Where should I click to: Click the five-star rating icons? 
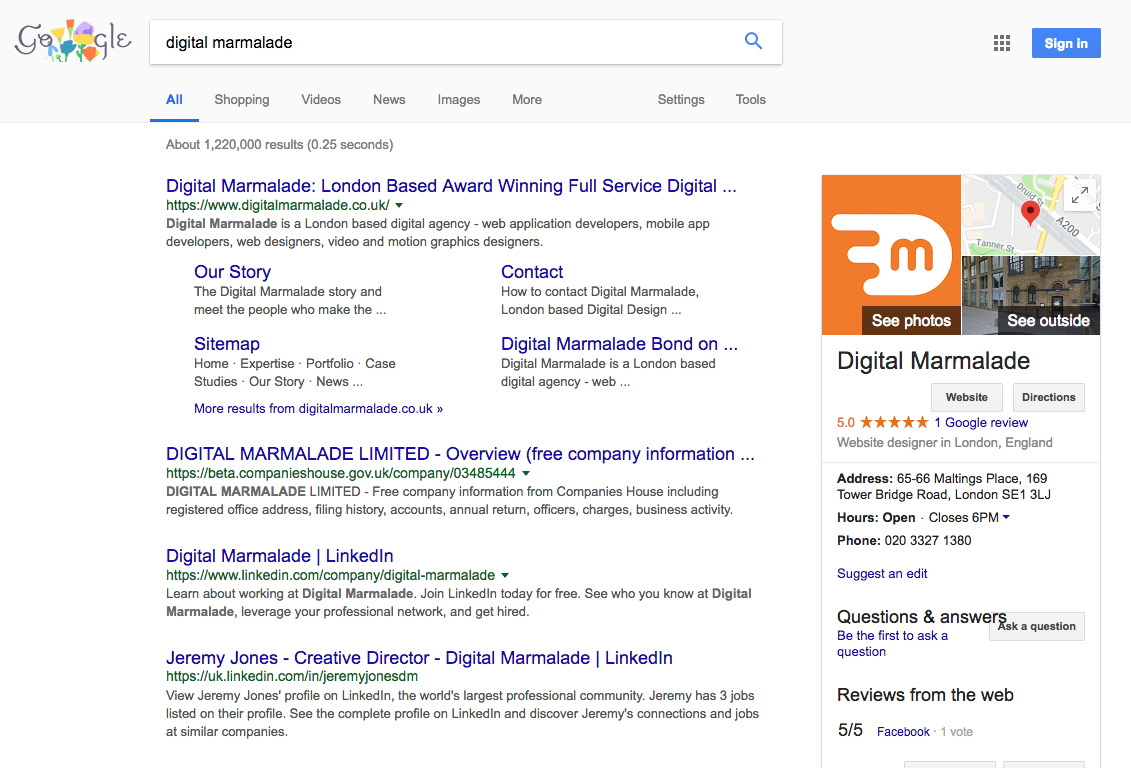[x=894, y=423]
